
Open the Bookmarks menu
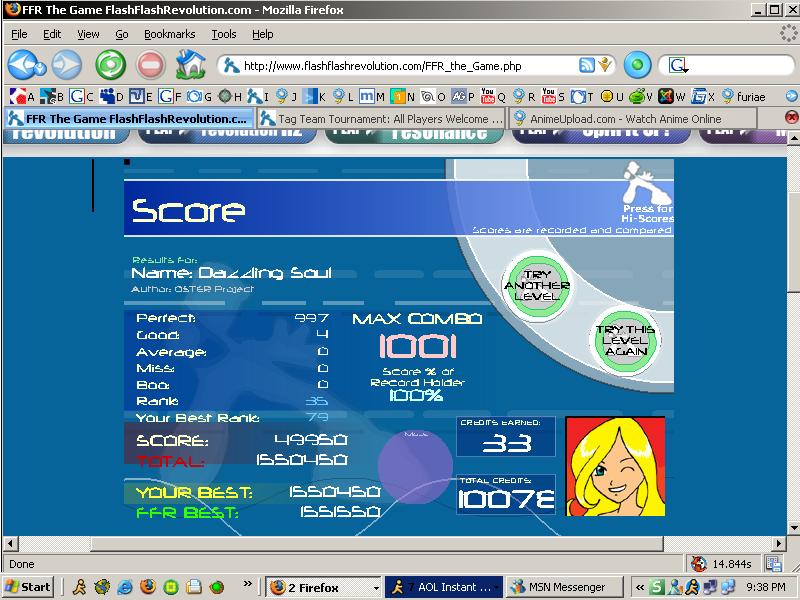[x=169, y=34]
